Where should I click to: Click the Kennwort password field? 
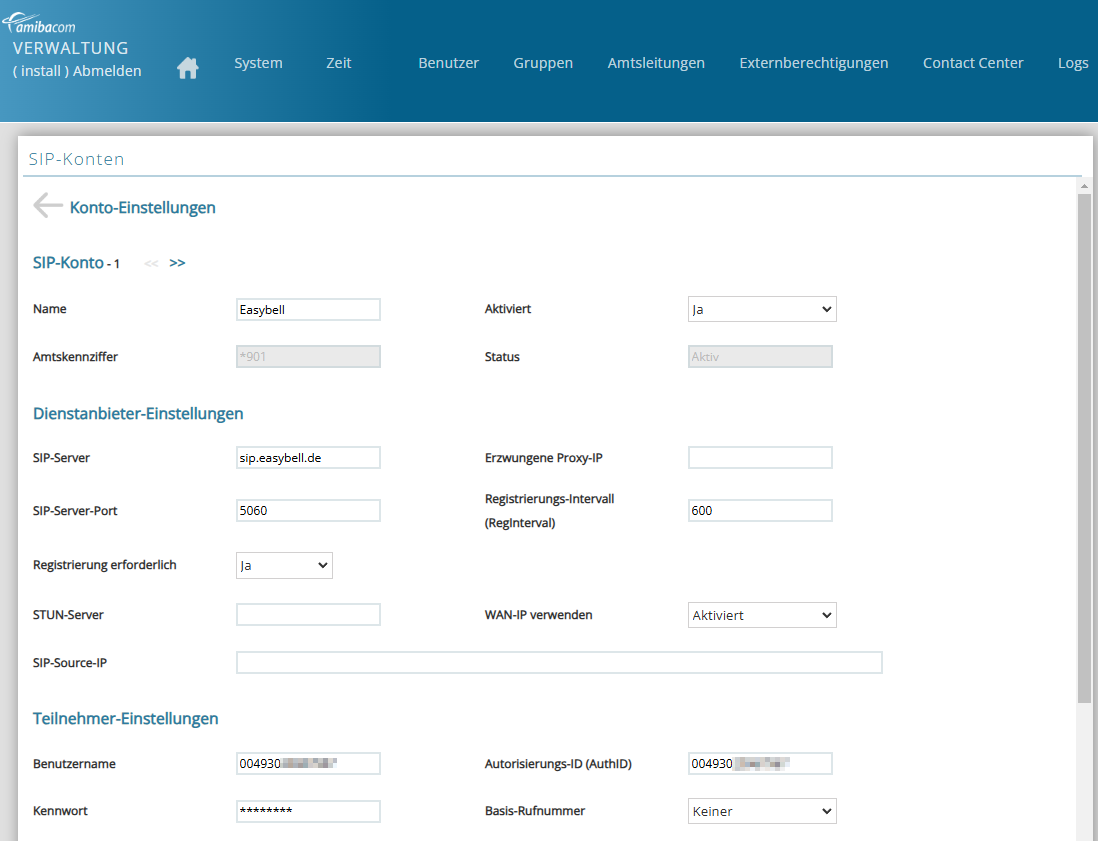[308, 811]
